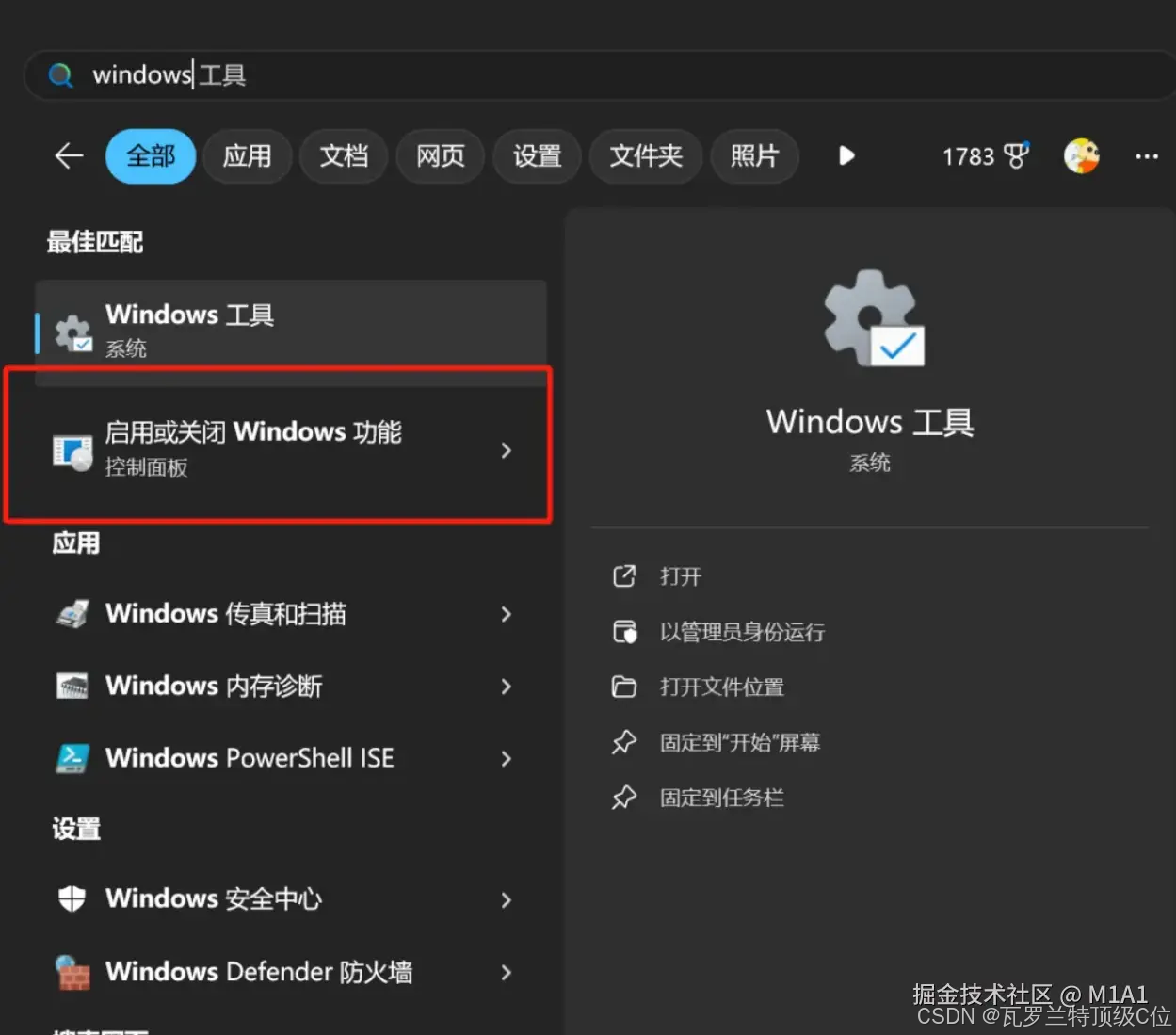1176x1035 pixels.
Task: Open Windows 安全中心 settings result
Action: [291, 899]
